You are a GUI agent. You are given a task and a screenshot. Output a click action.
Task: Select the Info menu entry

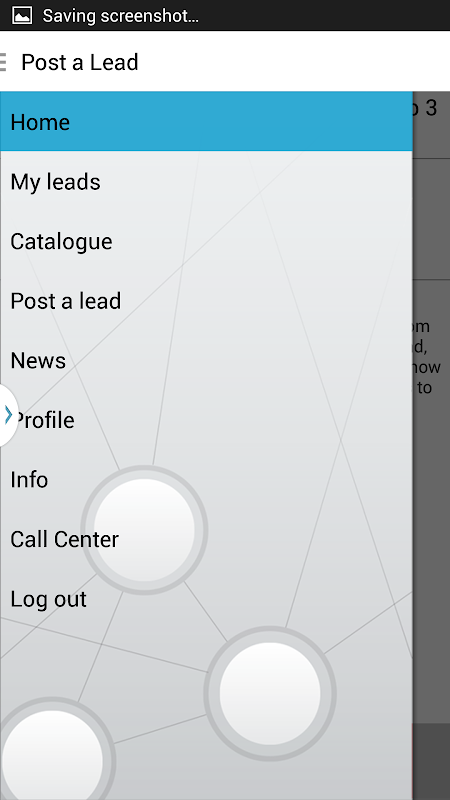206,480
